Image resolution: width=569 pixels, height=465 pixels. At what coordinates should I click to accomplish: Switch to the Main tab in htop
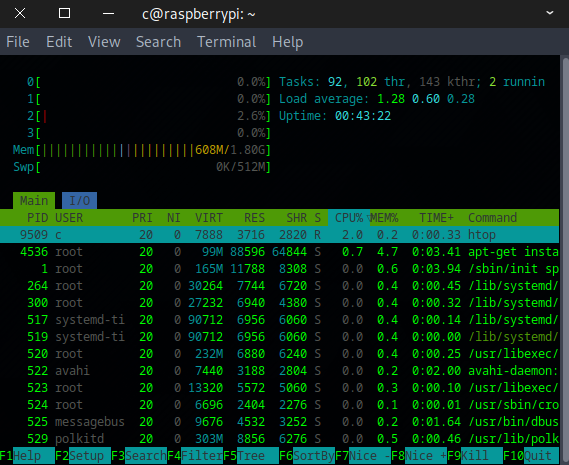point(34,200)
